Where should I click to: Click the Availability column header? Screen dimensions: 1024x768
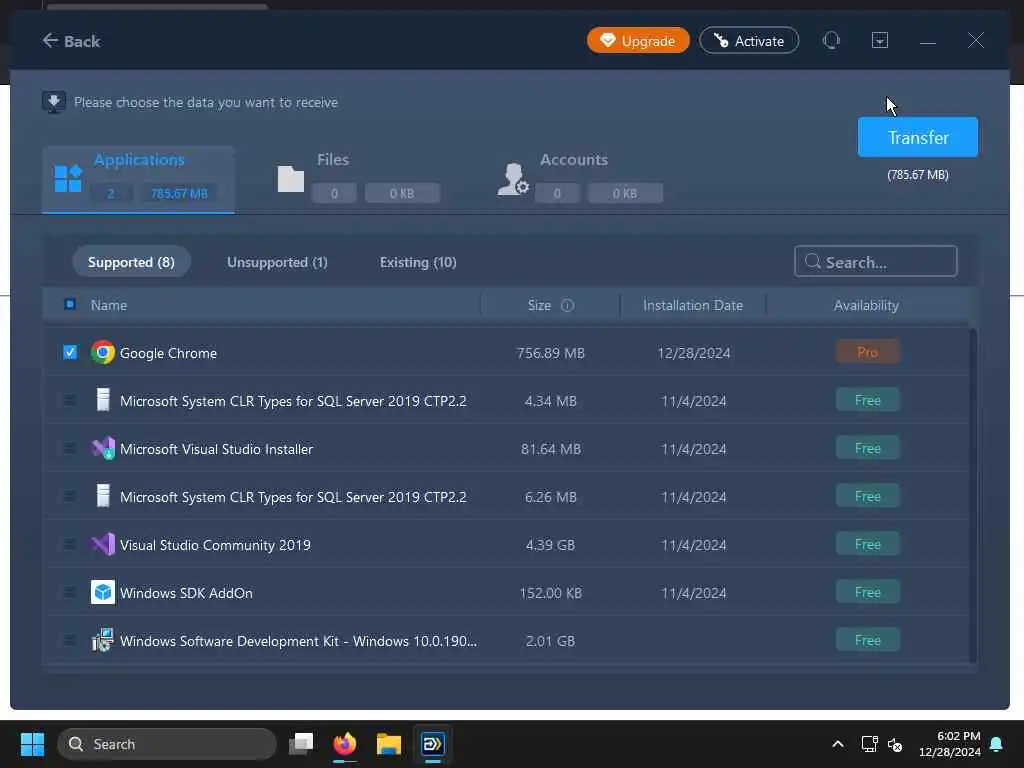(866, 305)
